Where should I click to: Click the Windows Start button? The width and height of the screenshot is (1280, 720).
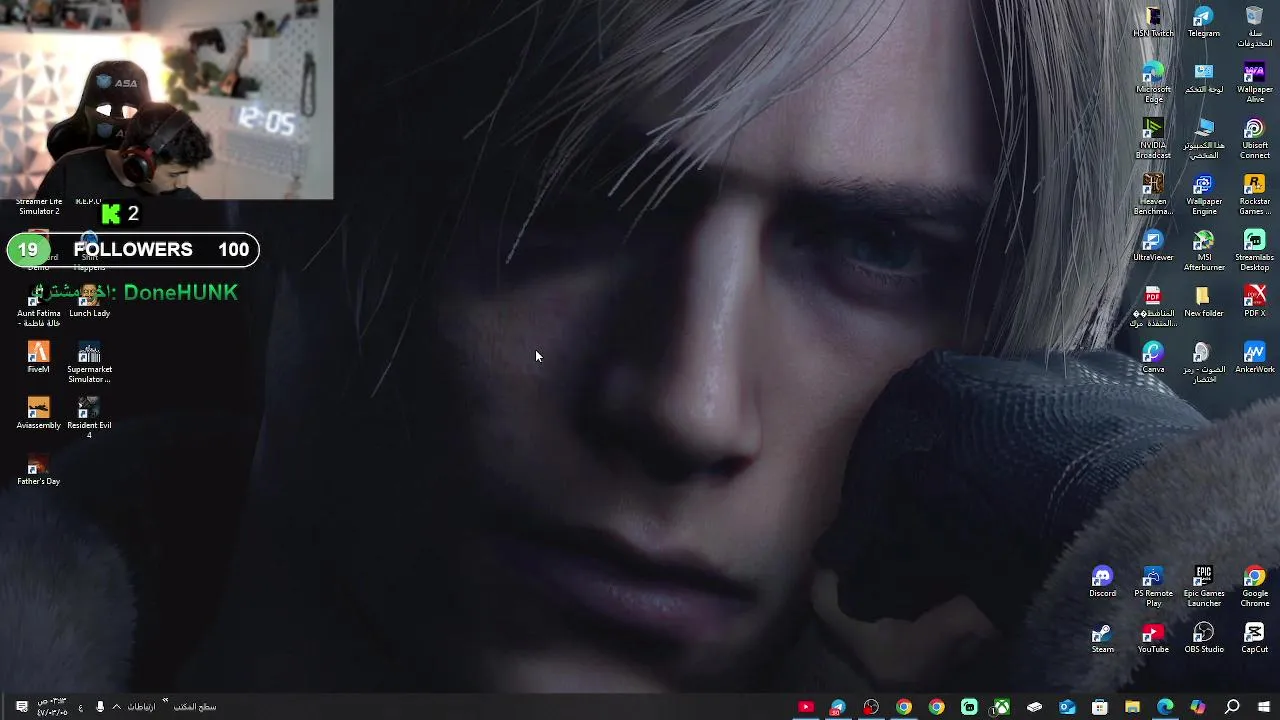coord(1264,707)
